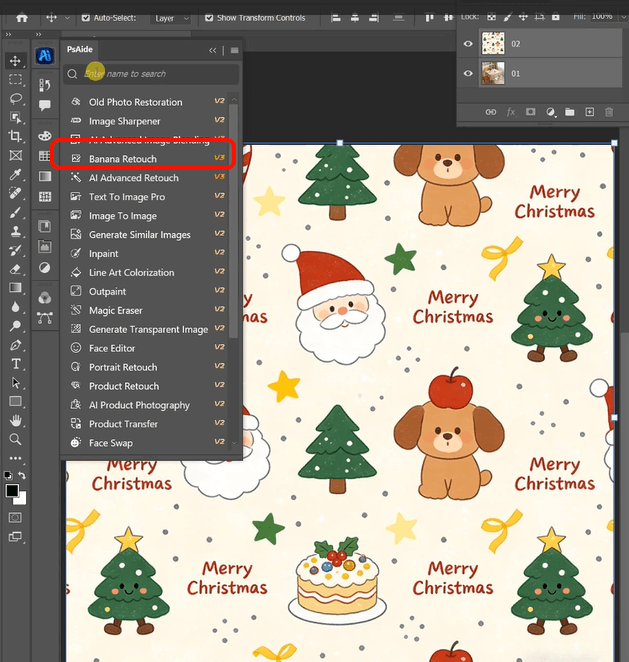This screenshot has width=629, height=662.
Task: Click the Align left edges button
Action: pos(336,18)
